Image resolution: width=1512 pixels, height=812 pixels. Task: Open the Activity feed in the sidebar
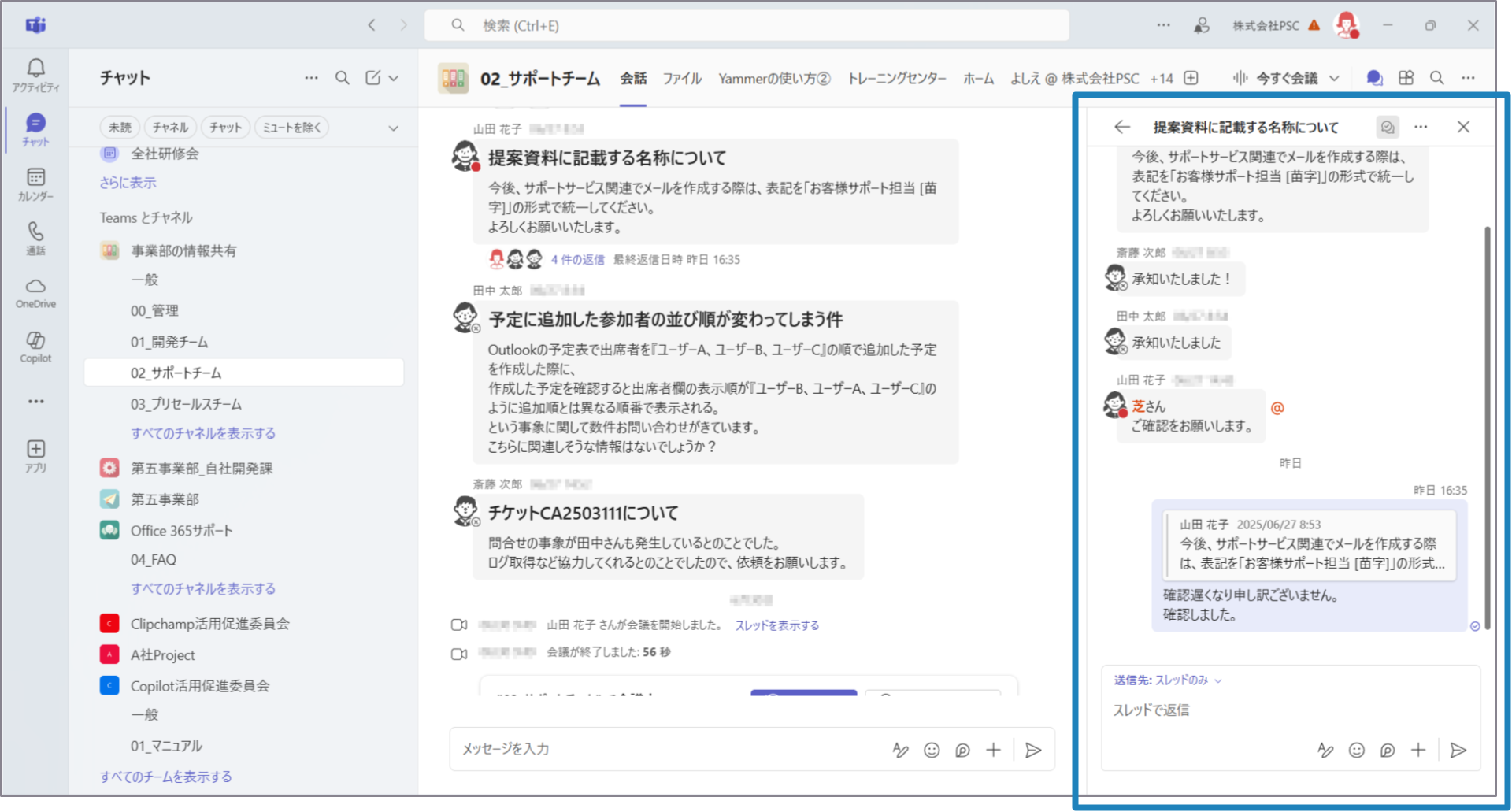pos(35,76)
